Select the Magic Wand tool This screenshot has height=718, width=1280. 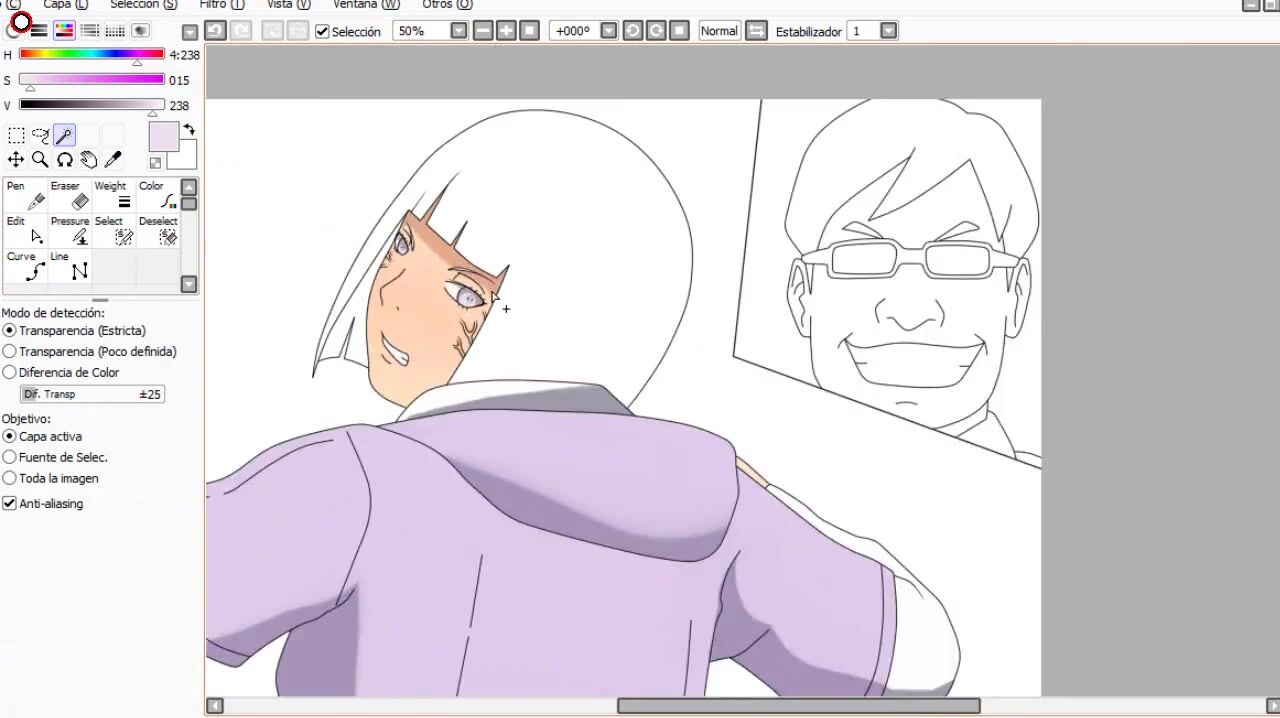[64, 135]
